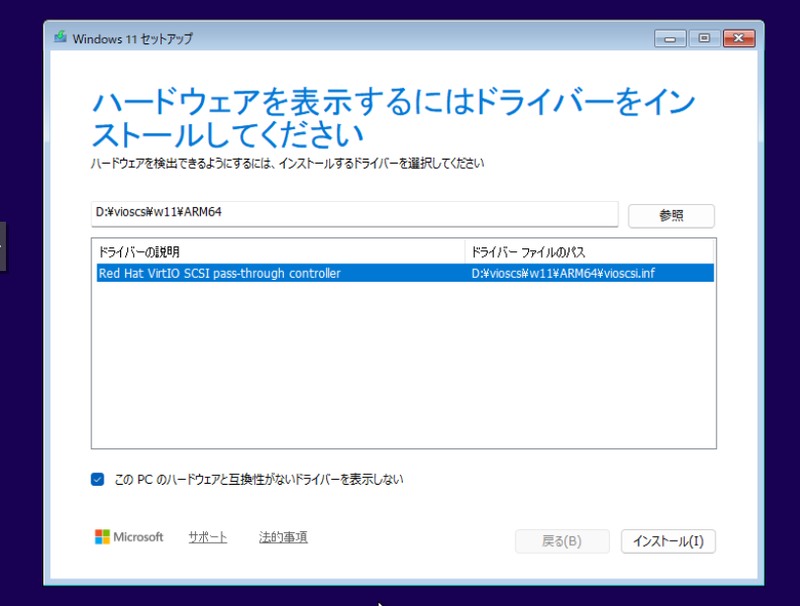Click the Microsoft logo at bottom left
Screen dimensions: 800x606
click(x=104, y=537)
